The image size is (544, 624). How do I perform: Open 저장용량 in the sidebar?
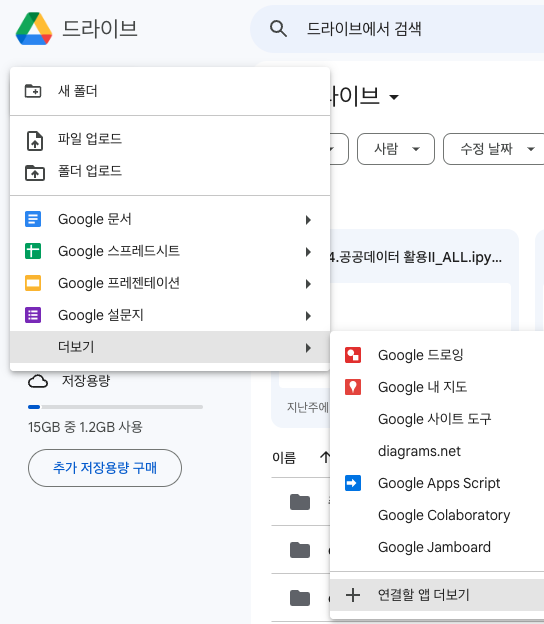pos(86,381)
